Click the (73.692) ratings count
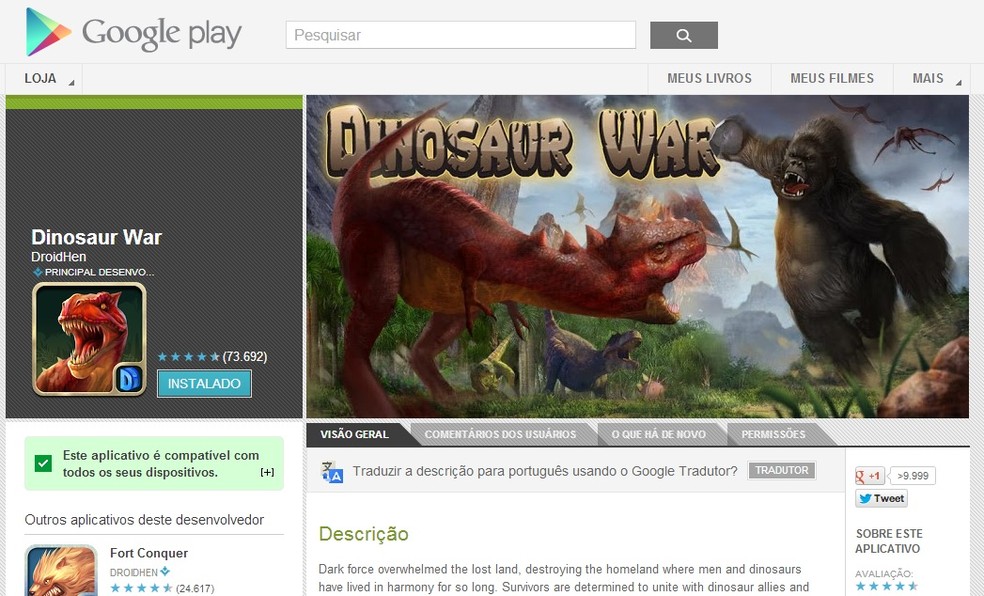Viewport: 984px width, 596px height. (x=245, y=357)
